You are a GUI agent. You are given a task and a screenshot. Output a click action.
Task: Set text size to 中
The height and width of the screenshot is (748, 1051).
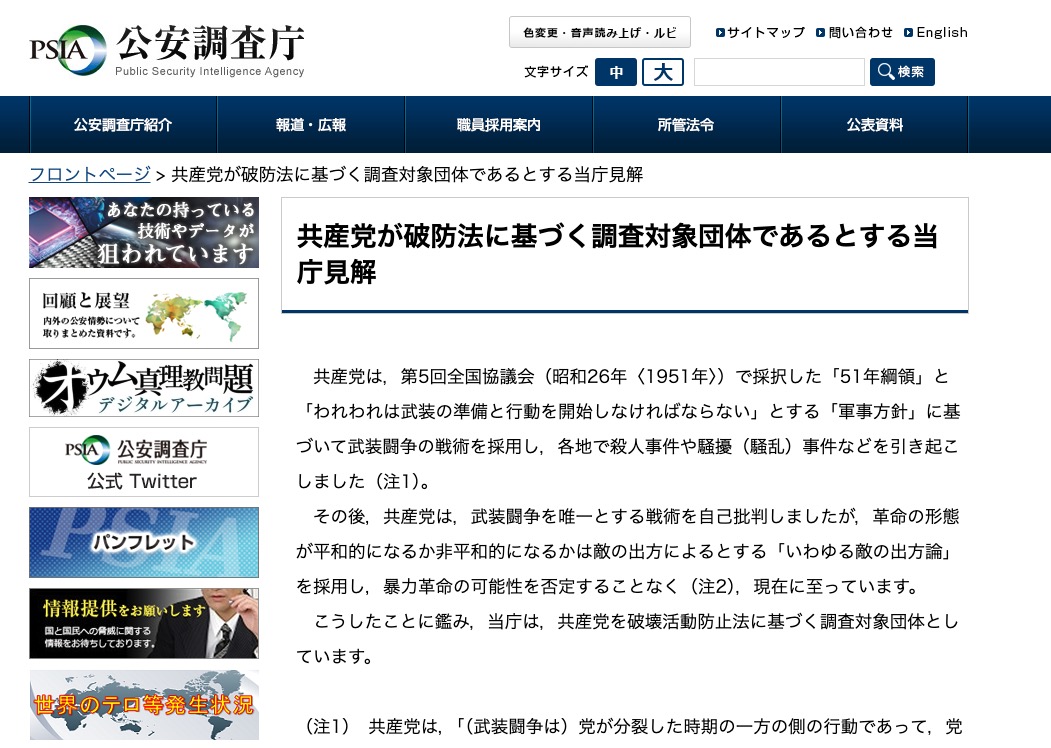[616, 72]
